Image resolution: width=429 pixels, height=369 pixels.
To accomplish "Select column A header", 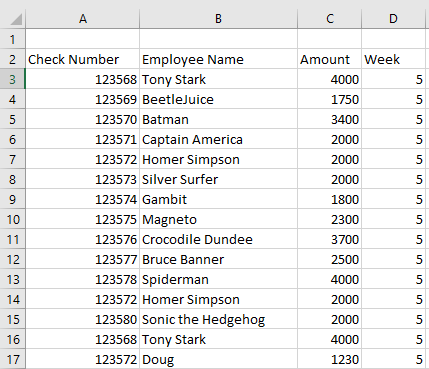I will pos(83,19).
